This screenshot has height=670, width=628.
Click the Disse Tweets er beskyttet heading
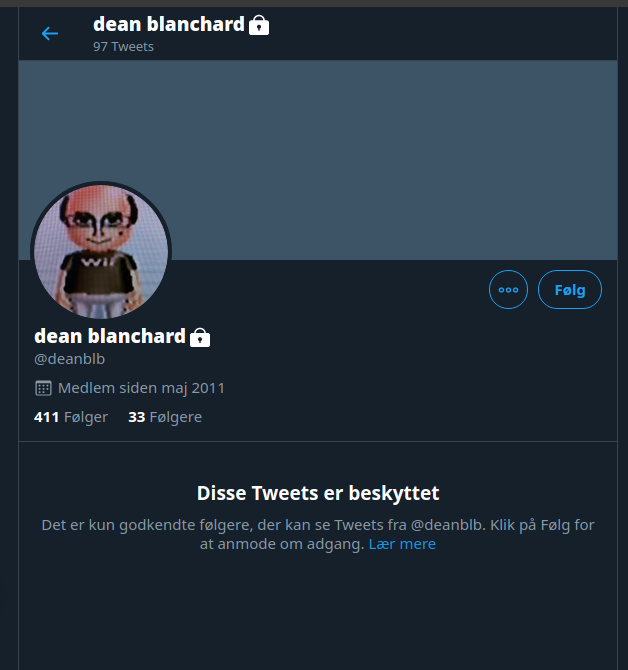click(x=318, y=493)
